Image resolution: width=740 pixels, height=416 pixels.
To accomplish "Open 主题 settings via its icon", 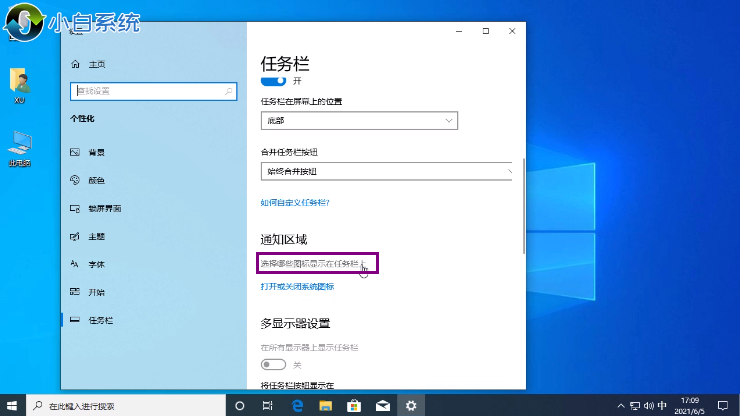I will click(x=75, y=236).
